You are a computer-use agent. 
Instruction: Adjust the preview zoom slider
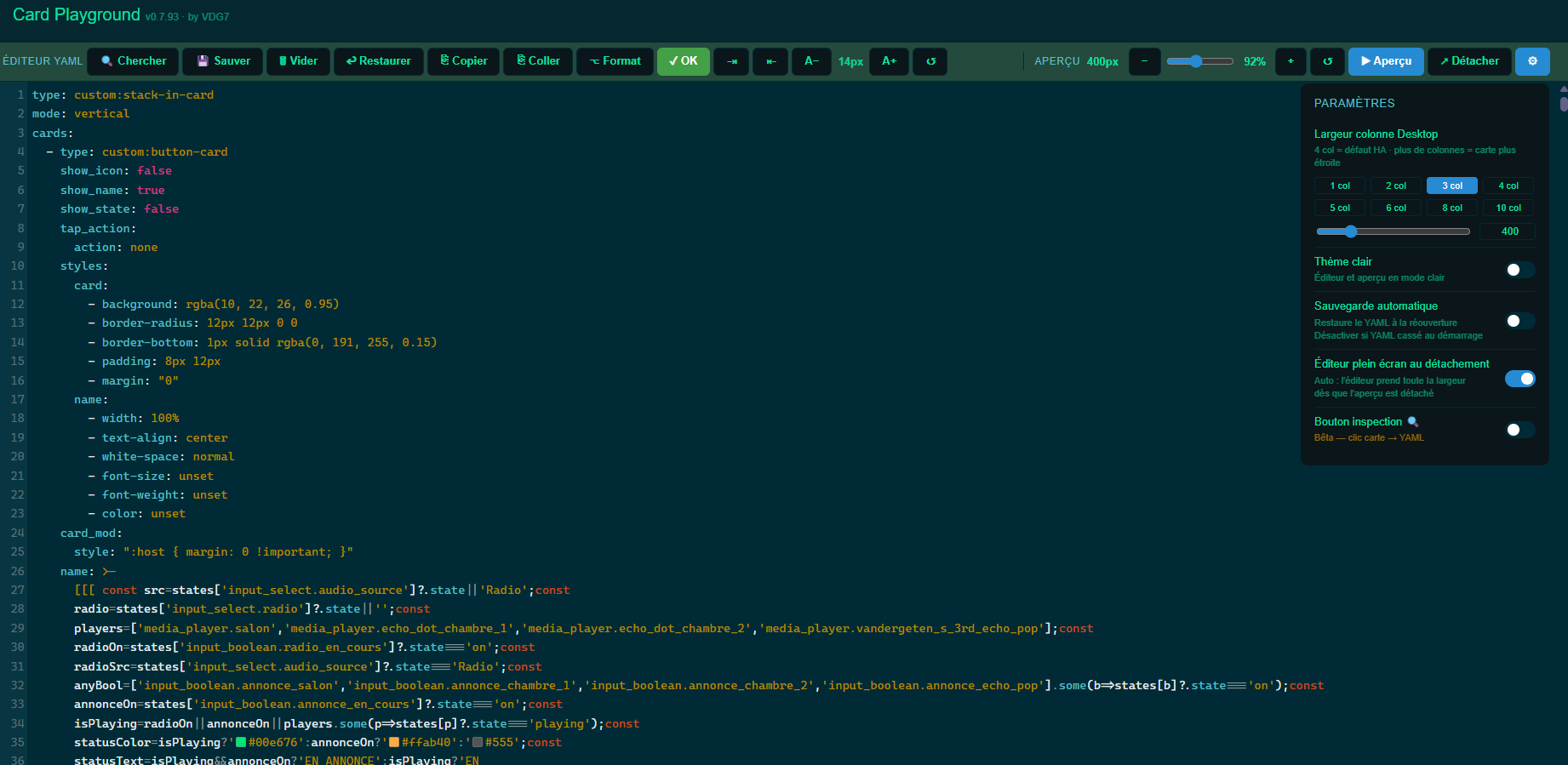[1199, 61]
